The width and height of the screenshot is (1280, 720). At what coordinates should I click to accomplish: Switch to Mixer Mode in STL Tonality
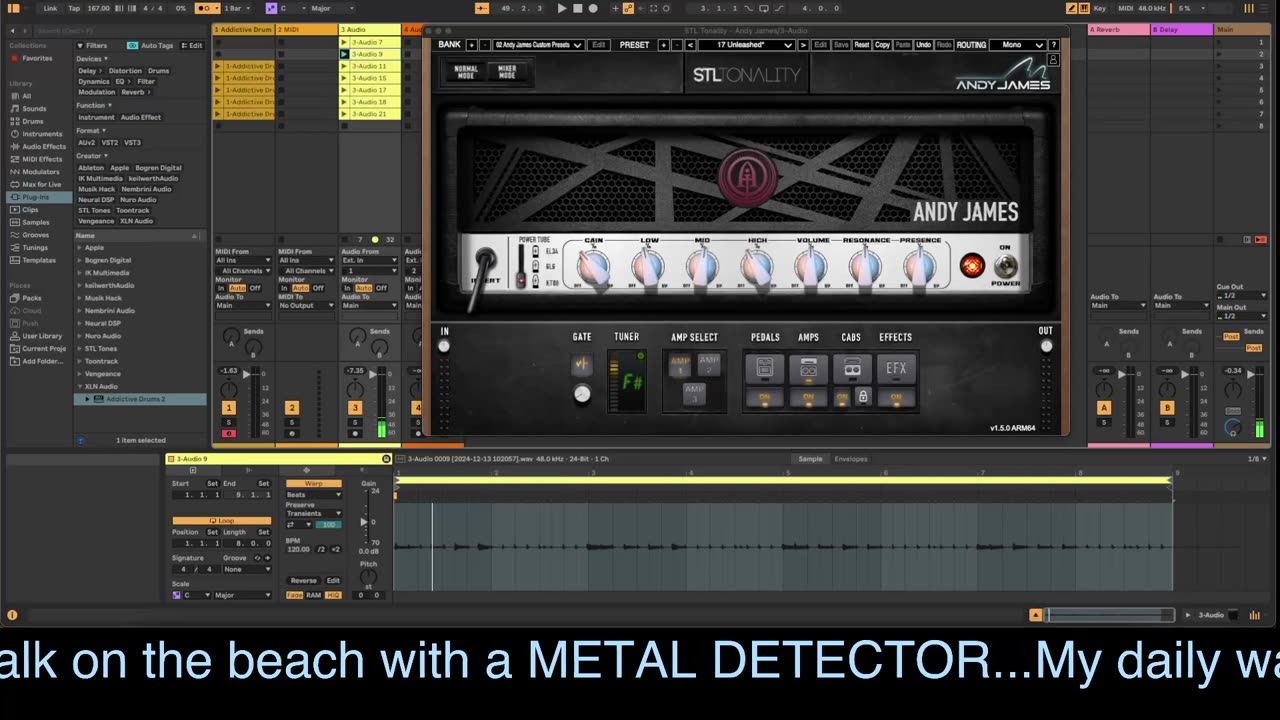[x=507, y=72]
